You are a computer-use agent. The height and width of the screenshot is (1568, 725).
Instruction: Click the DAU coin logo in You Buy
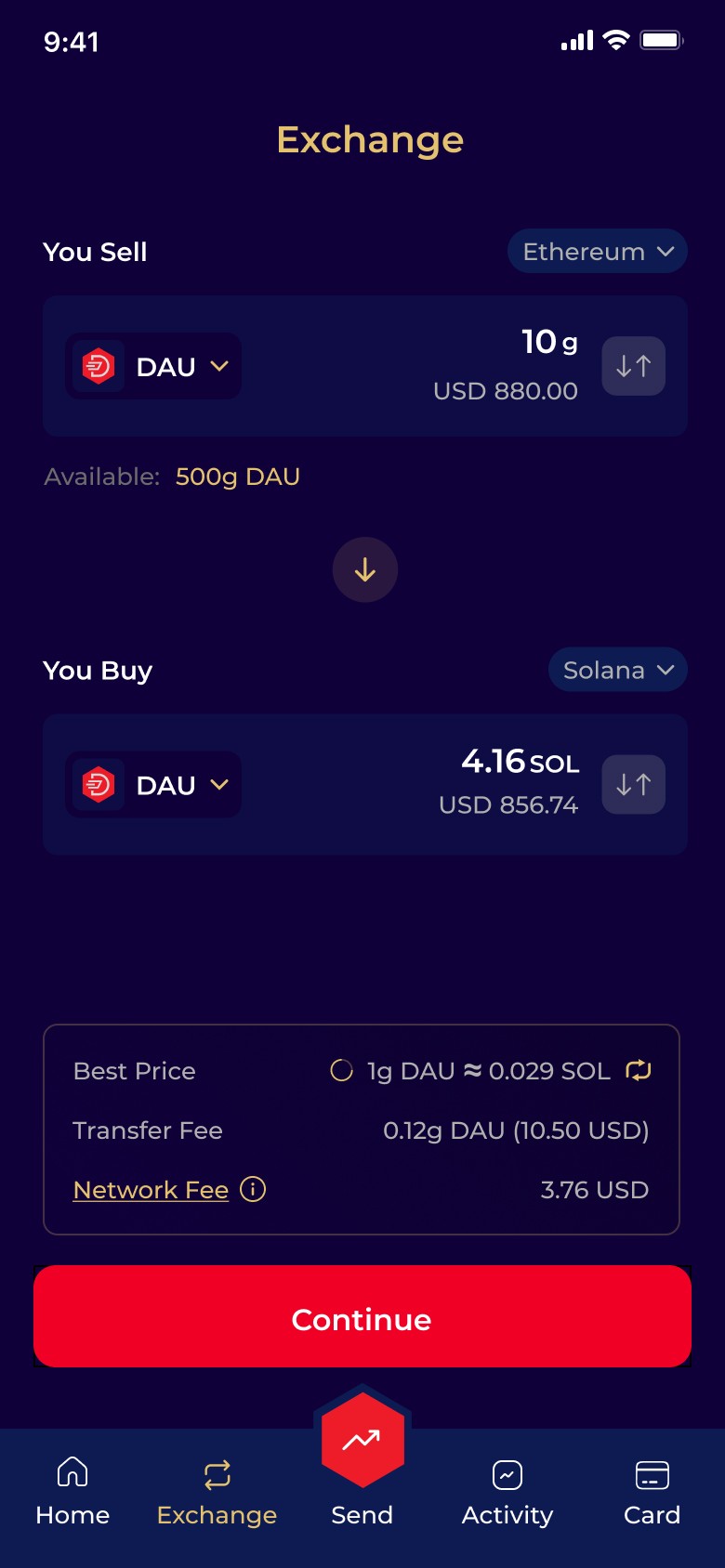[99, 785]
